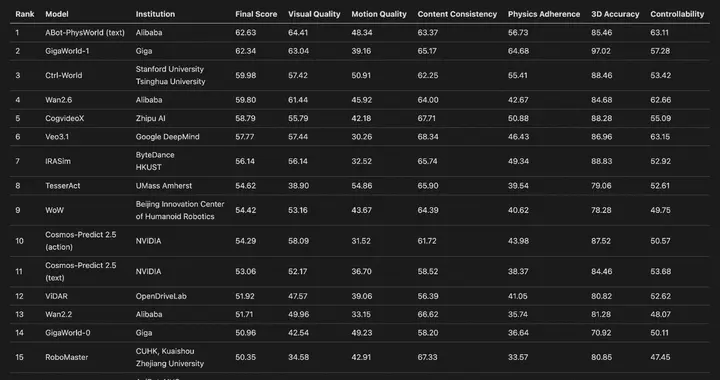Select the TesserAct model name
Image resolution: width=720 pixels, height=380 pixels.
(62, 185)
